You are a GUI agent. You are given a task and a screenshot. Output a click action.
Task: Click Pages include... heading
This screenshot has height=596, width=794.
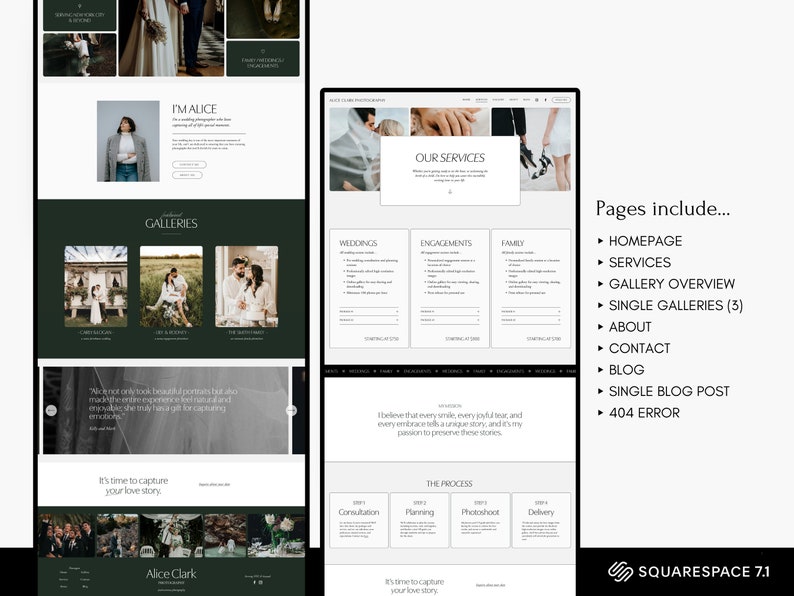pyautogui.click(x=663, y=209)
